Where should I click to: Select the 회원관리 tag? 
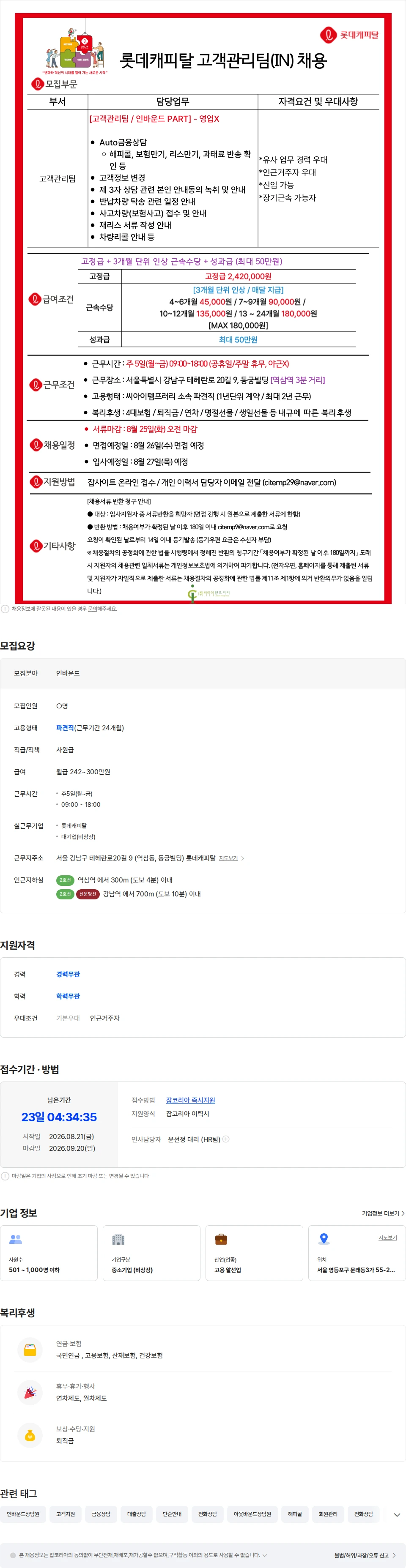(329, 1514)
